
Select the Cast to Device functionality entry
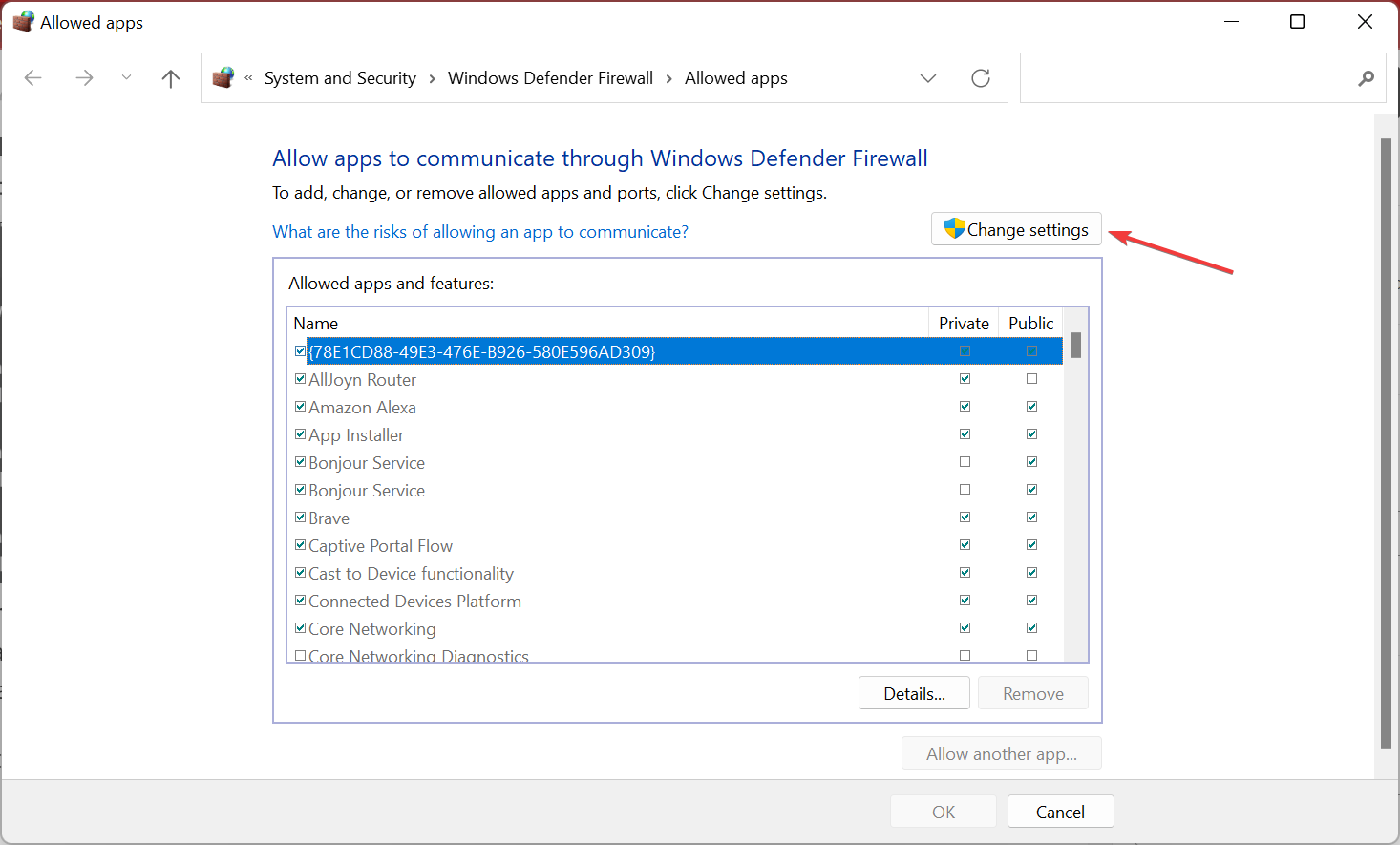[675, 573]
